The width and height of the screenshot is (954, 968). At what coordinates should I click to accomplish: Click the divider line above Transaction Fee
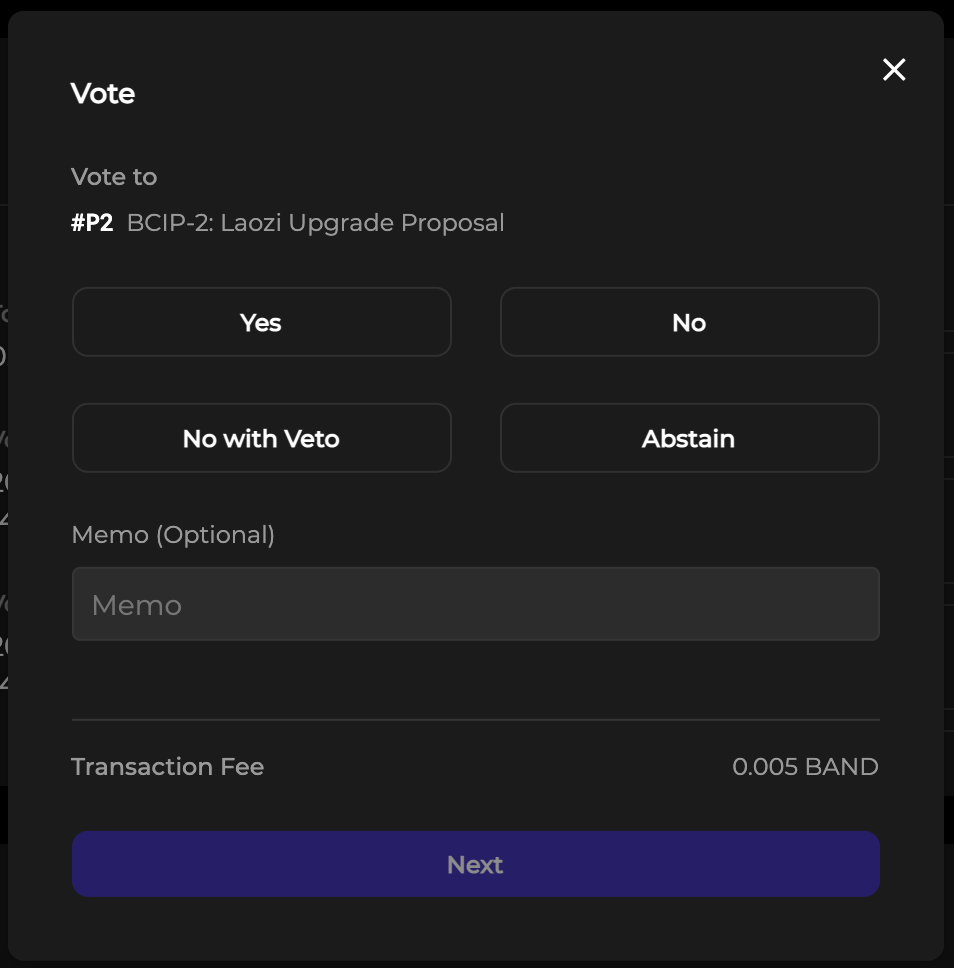pyautogui.click(x=475, y=719)
